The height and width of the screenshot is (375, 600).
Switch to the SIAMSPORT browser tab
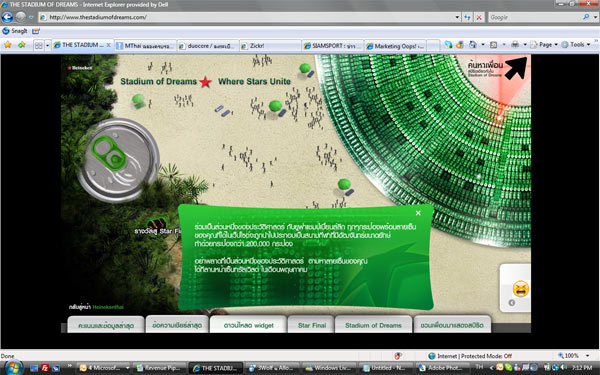(333, 46)
